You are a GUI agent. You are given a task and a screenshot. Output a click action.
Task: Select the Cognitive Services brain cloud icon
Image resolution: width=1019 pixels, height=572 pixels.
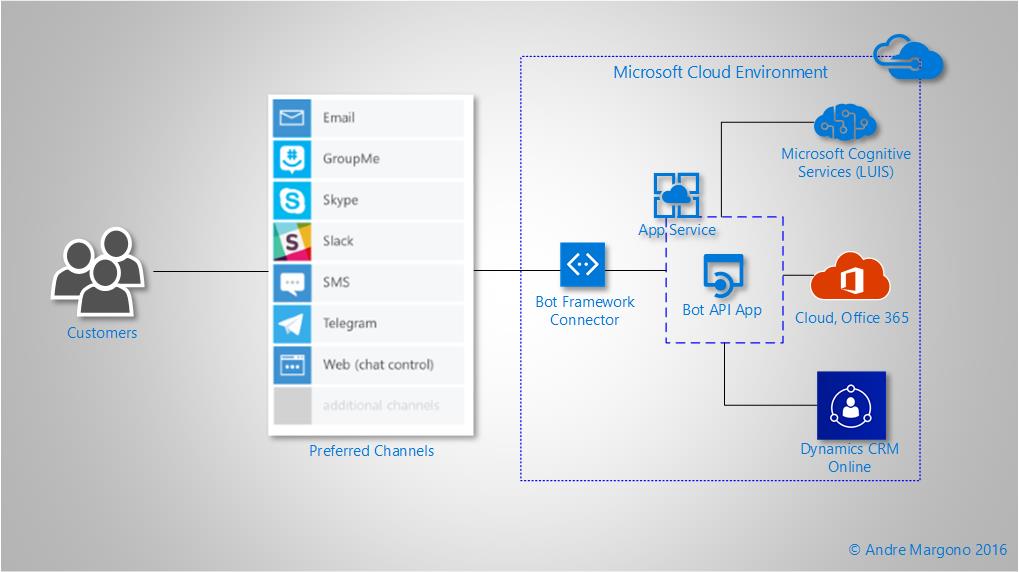pos(845,122)
